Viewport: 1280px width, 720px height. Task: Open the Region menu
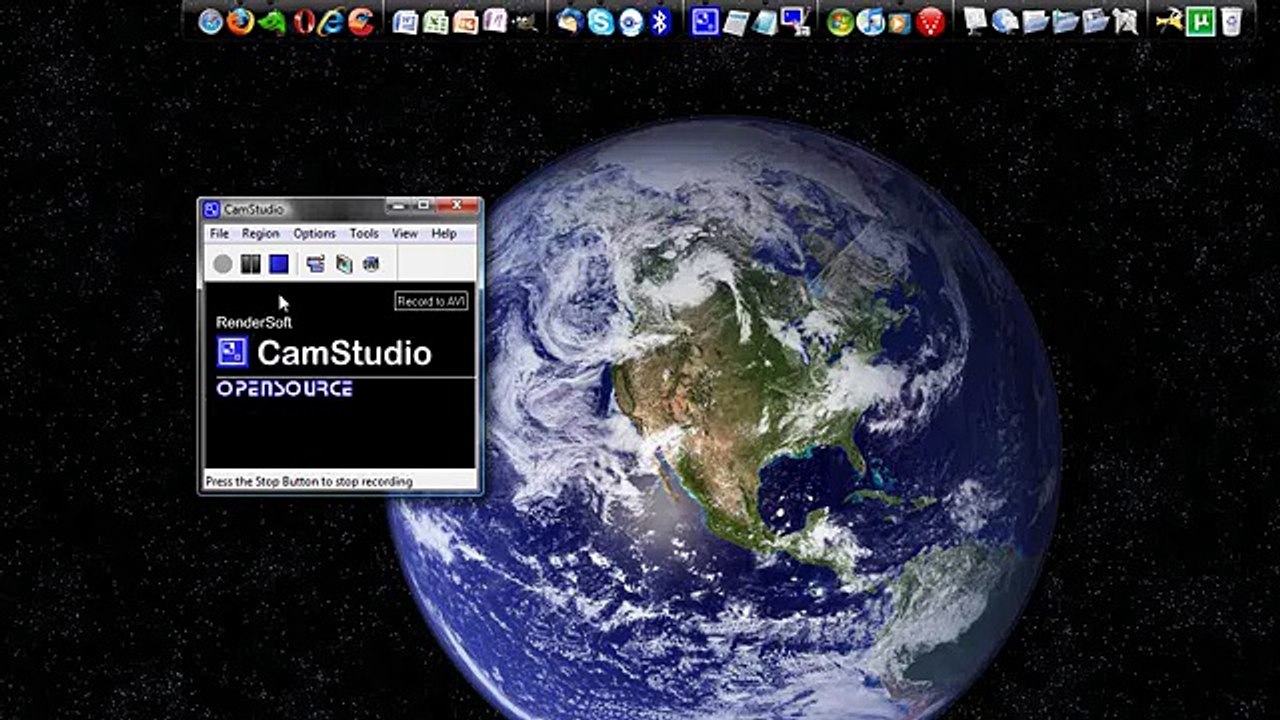[260, 233]
